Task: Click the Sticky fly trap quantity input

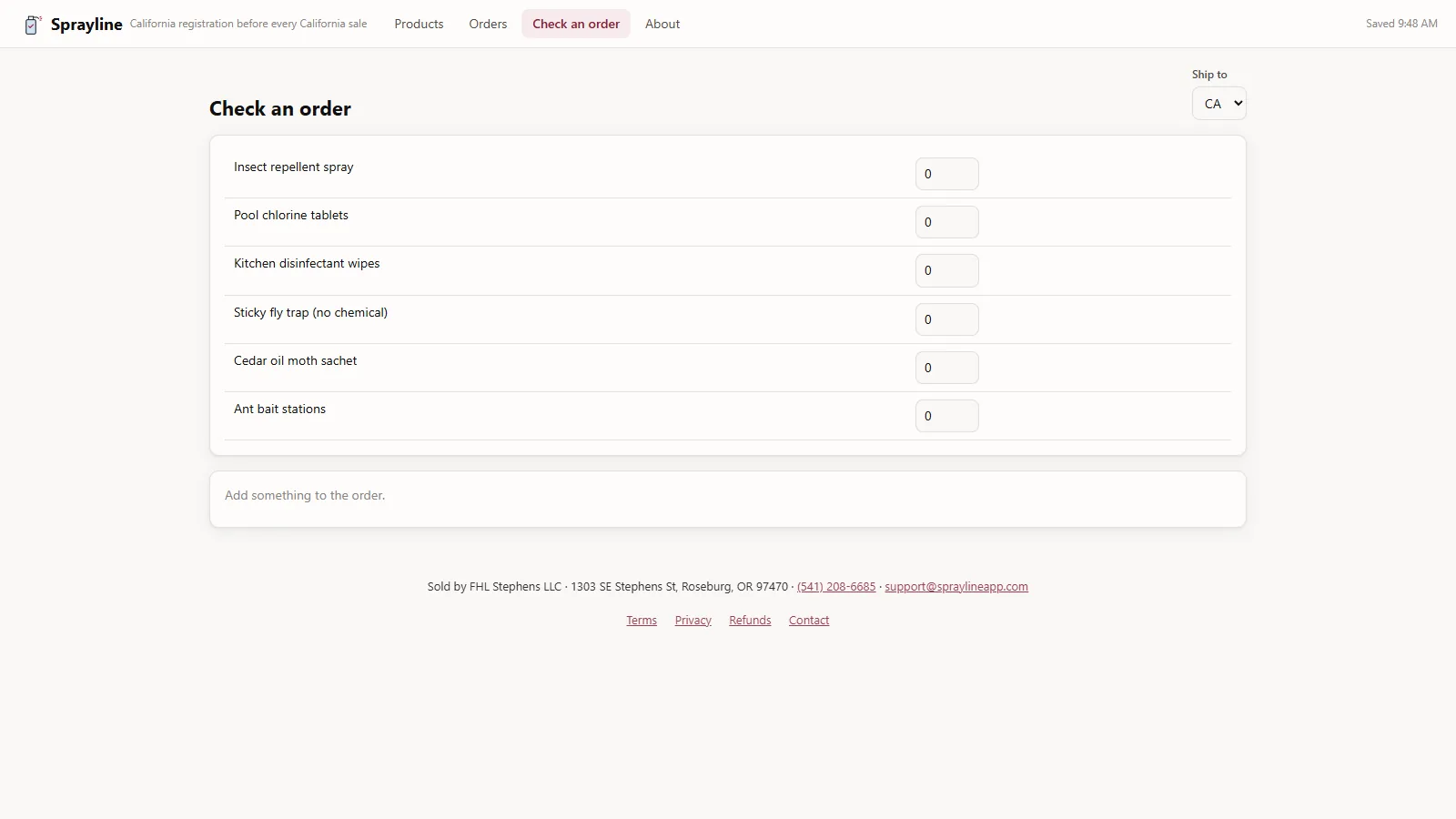Action: (946, 319)
